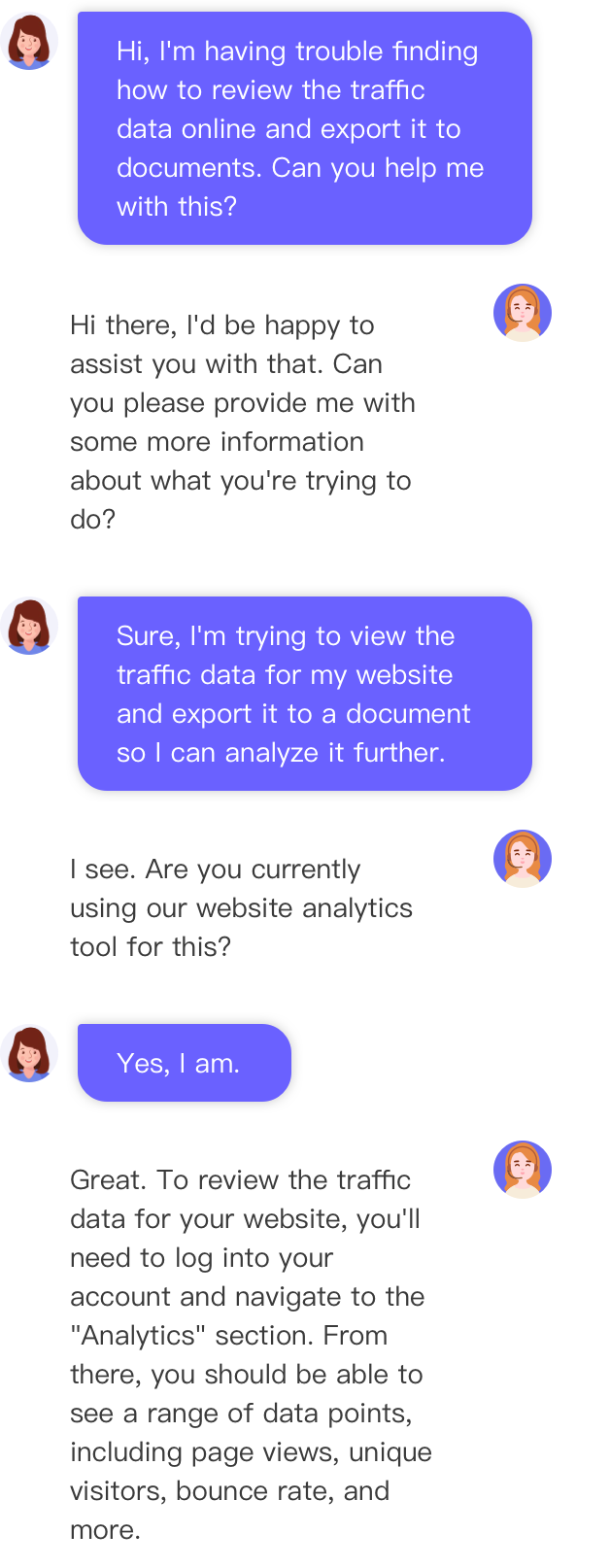
Task: Select the "I see. Are you currently" reply bubble
Action: (252, 907)
